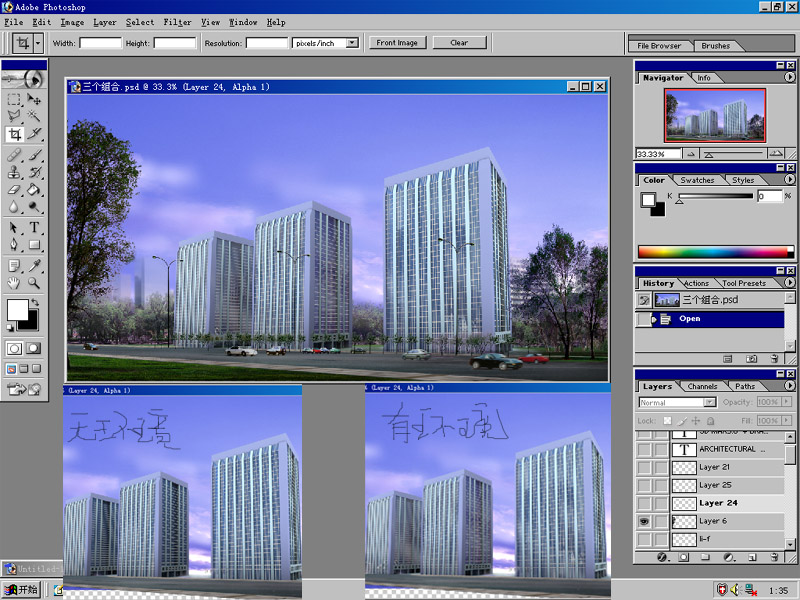Image resolution: width=800 pixels, height=600 pixels.
Task: Open the Opacity slider arrow
Action: coord(786,402)
